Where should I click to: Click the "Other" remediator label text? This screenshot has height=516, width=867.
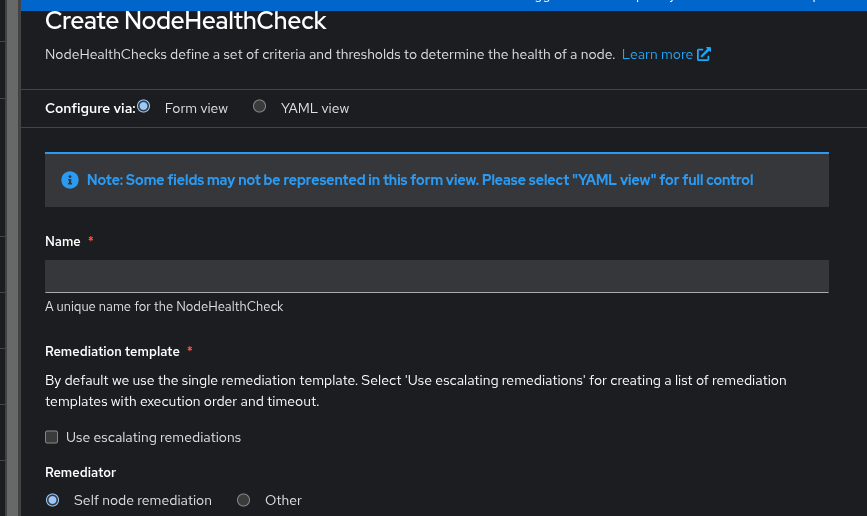tap(283, 500)
